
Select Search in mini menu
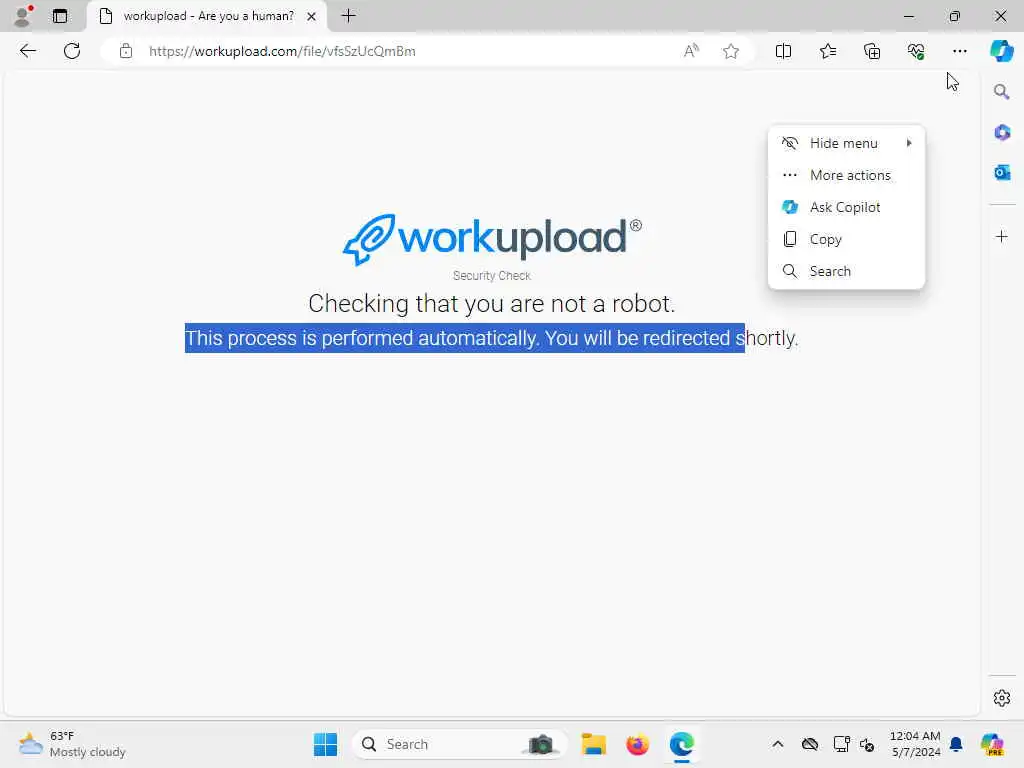tap(846, 271)
